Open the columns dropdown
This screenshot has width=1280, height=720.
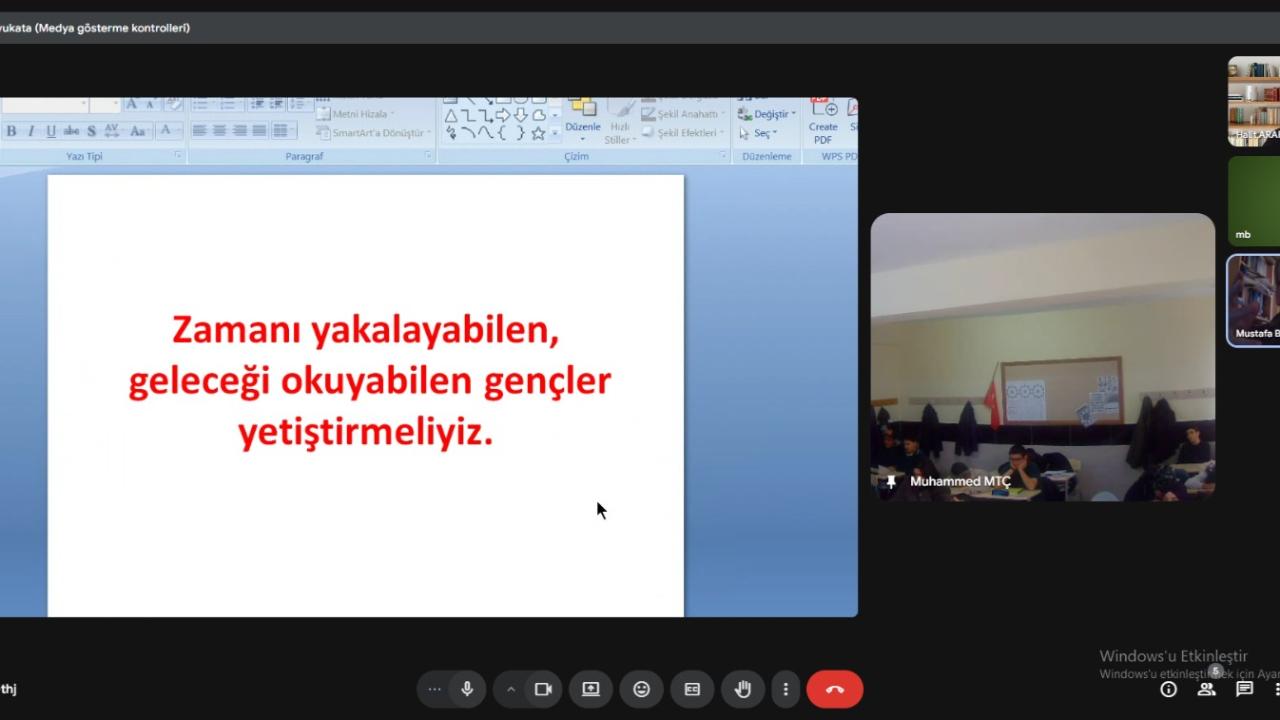point(284,131)
